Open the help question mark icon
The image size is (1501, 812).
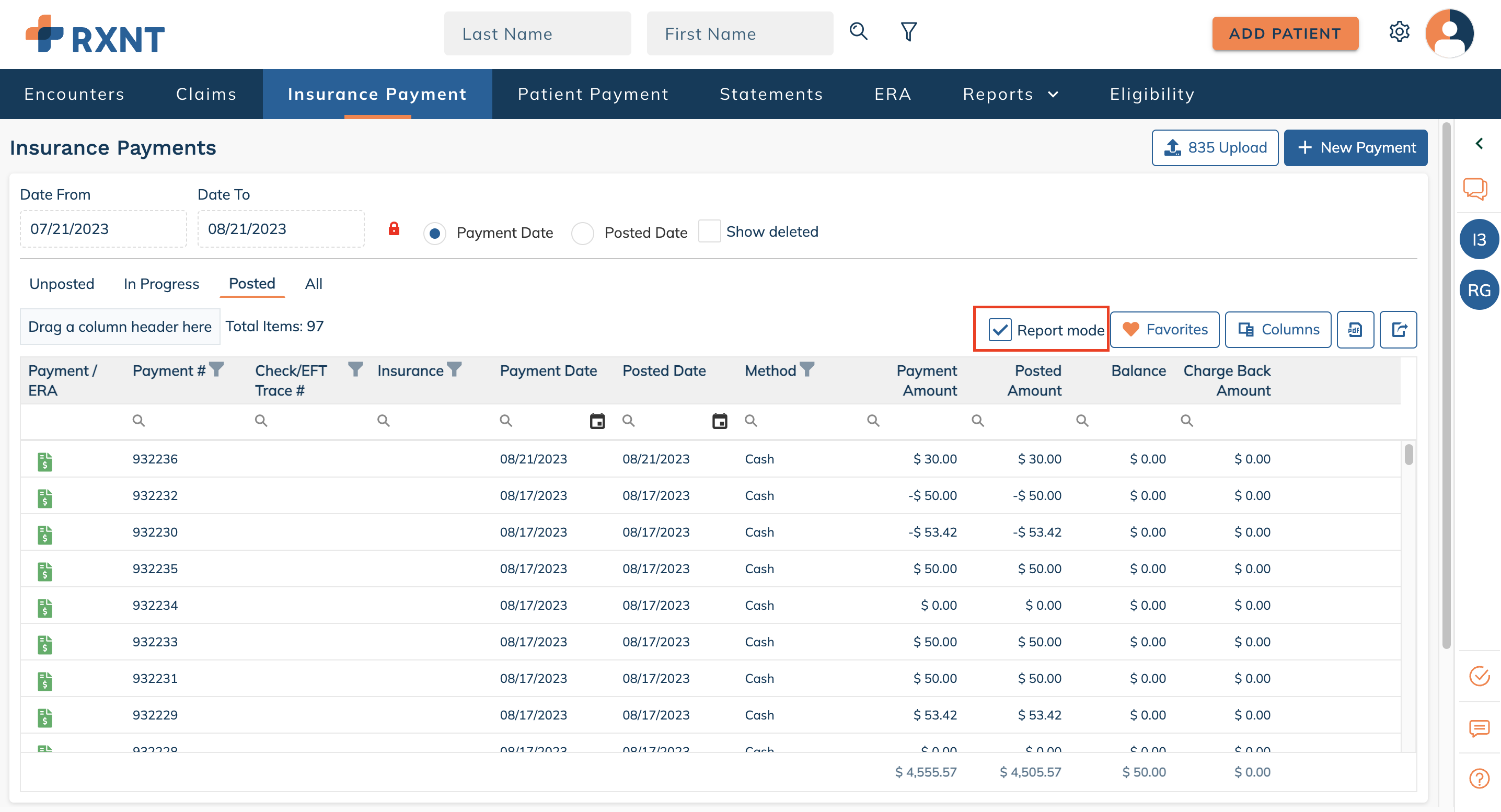[x=1479, y=779]
